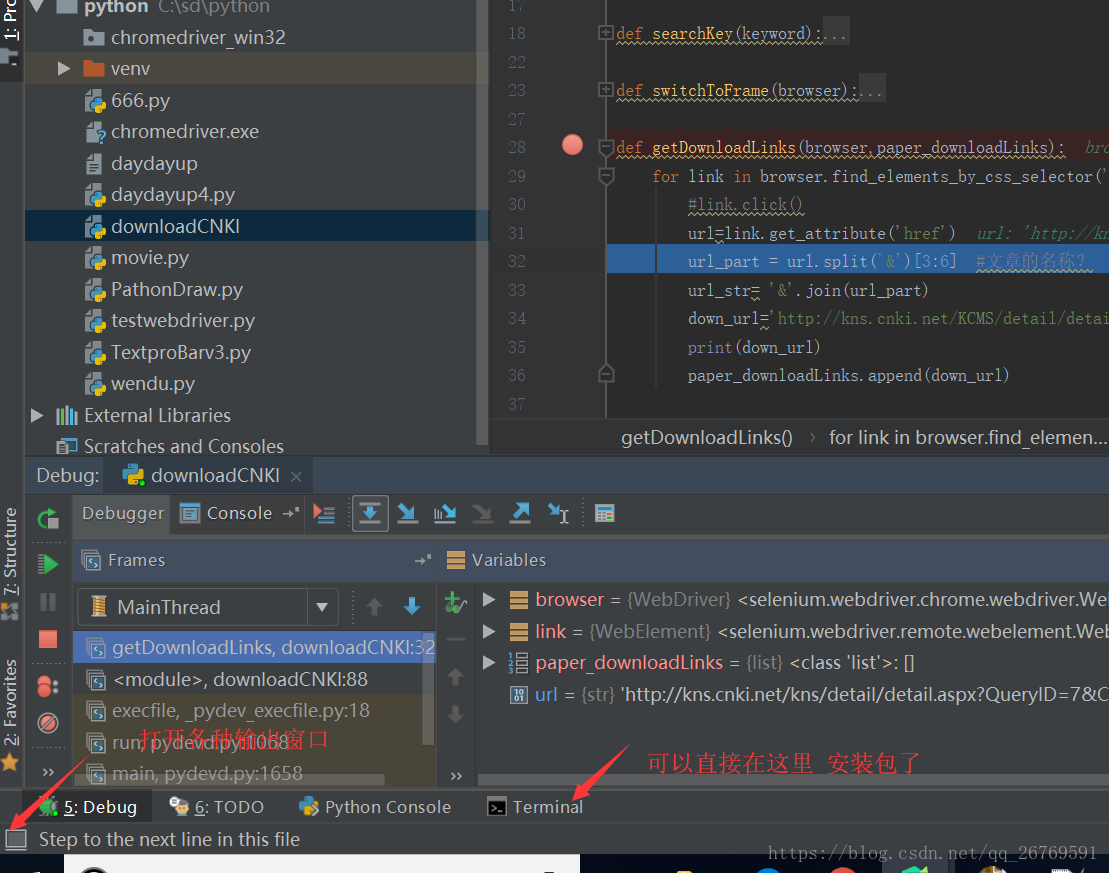Click Force Step Into icon
This screenshot has width=1109, height=873.
[x=482, y=514]
